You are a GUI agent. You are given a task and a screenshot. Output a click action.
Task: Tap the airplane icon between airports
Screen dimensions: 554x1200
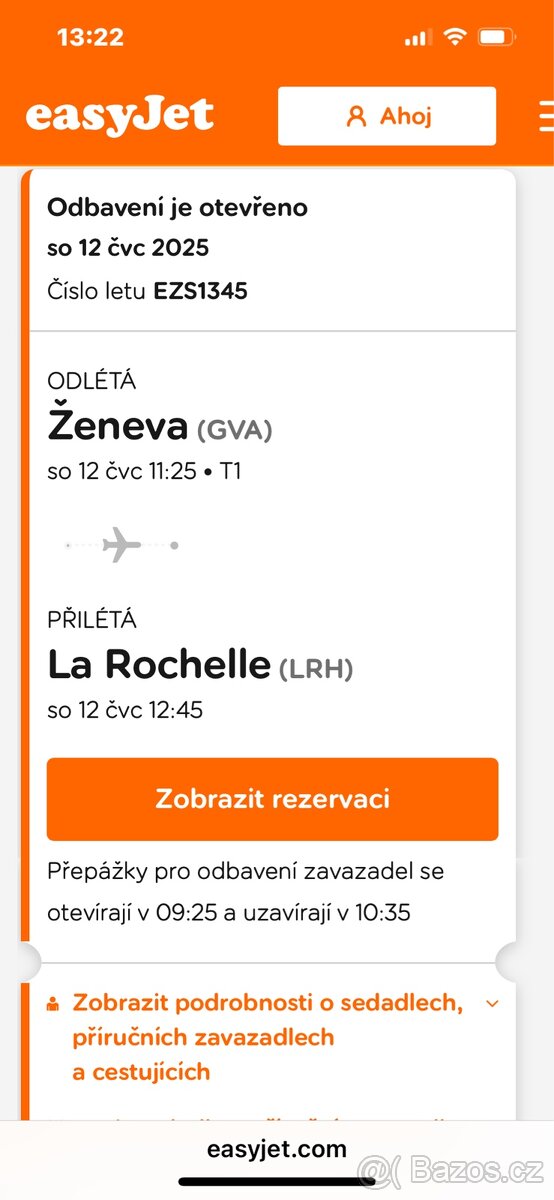pos(122,545)
